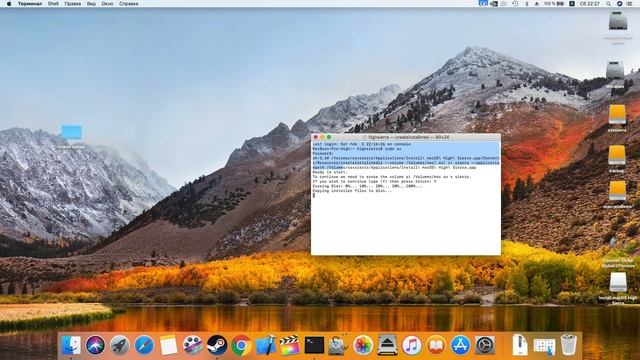Click the Terminal window title bar
This screenshot has width=640, height=360.
pyautogui.click(x=406, y=137)
